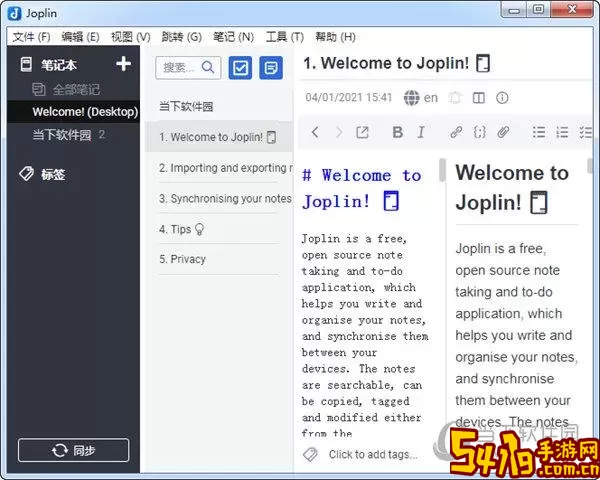This screenshot has height=480, width=600.
Task: Open the 文件 (F) menu
Action: [x=31, y=37]
